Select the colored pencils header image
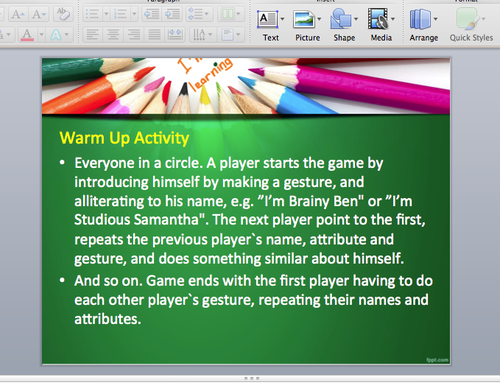Viewport: 500px width, 388px height. (246, 86)
